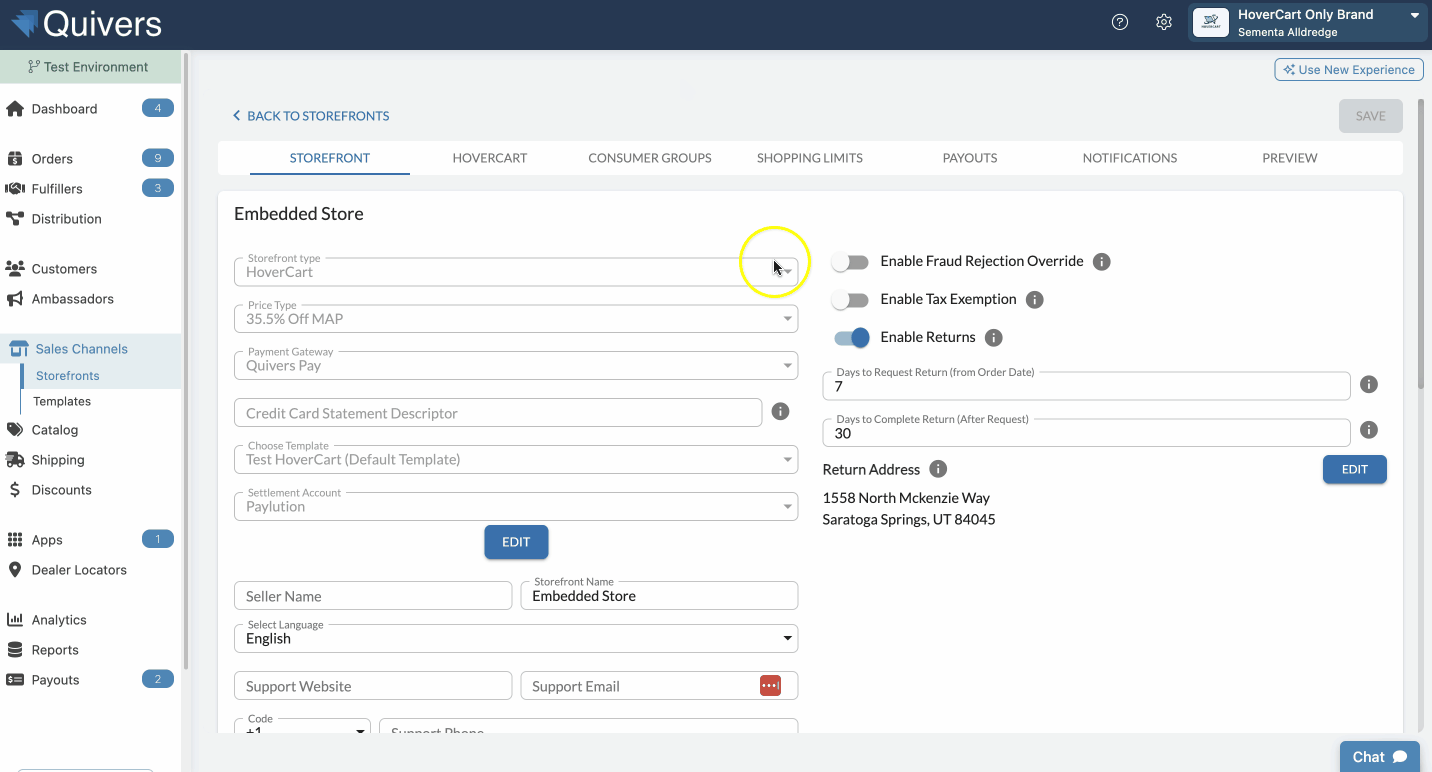
Task: Switch to the PAYOUTS tab
Action: (x=970, y=158)
